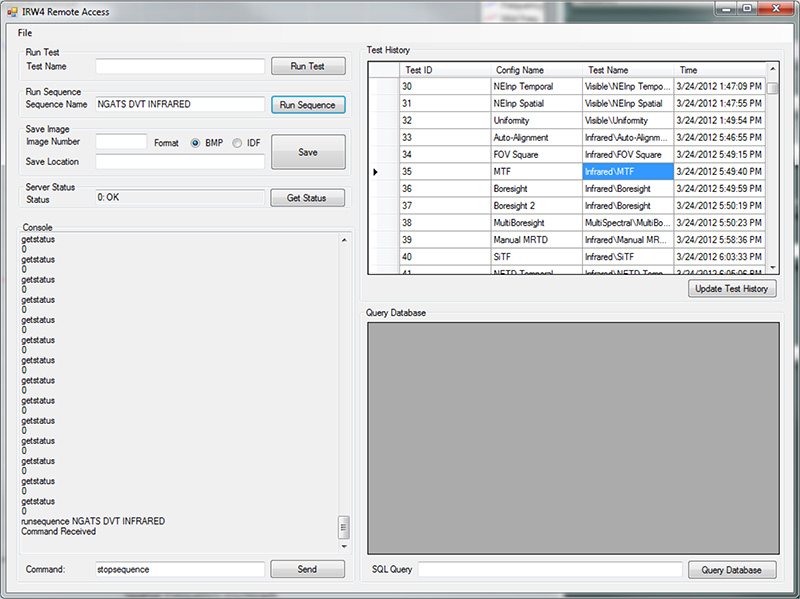This screenshot has width=800, height=599.
Task: Select the IDF format radio button
Action: coord(237,143)
